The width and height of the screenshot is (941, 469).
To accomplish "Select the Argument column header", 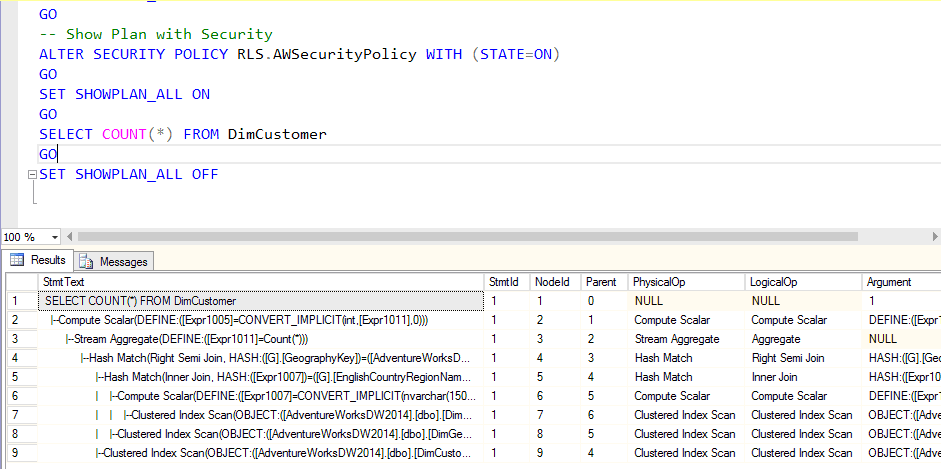I will coord(901,282).
